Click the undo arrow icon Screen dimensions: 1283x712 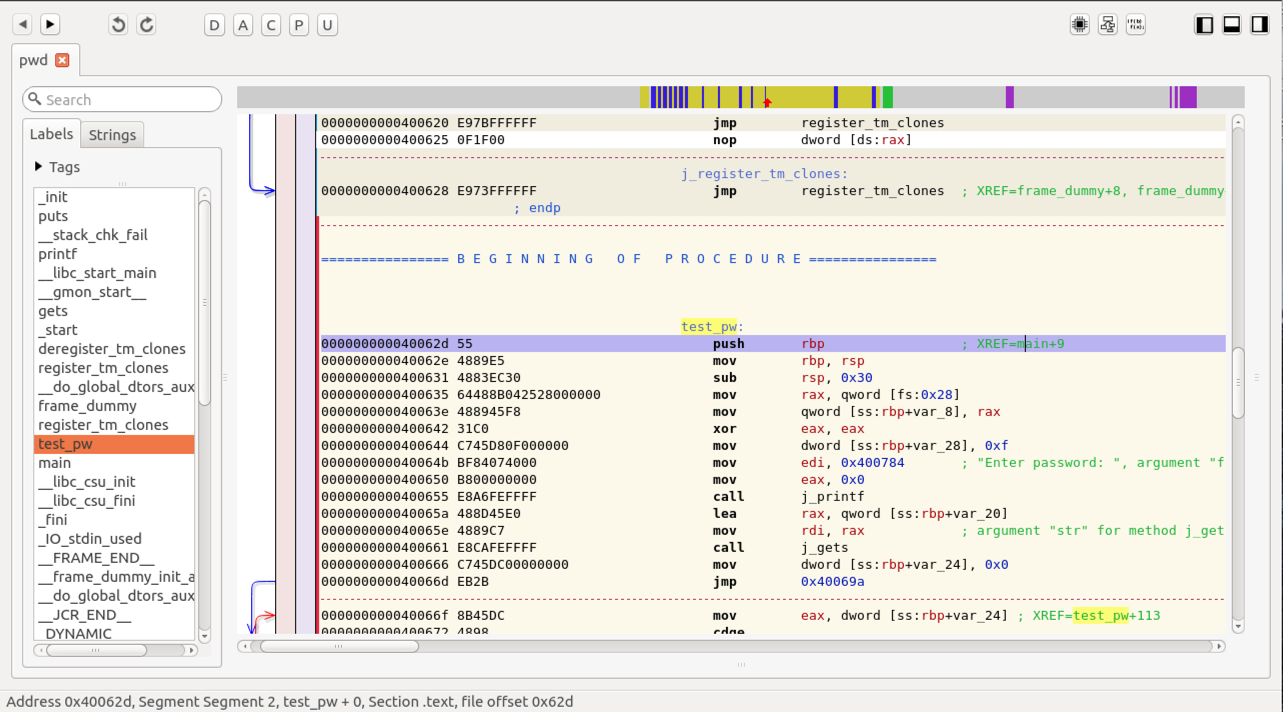pos(118,25)
